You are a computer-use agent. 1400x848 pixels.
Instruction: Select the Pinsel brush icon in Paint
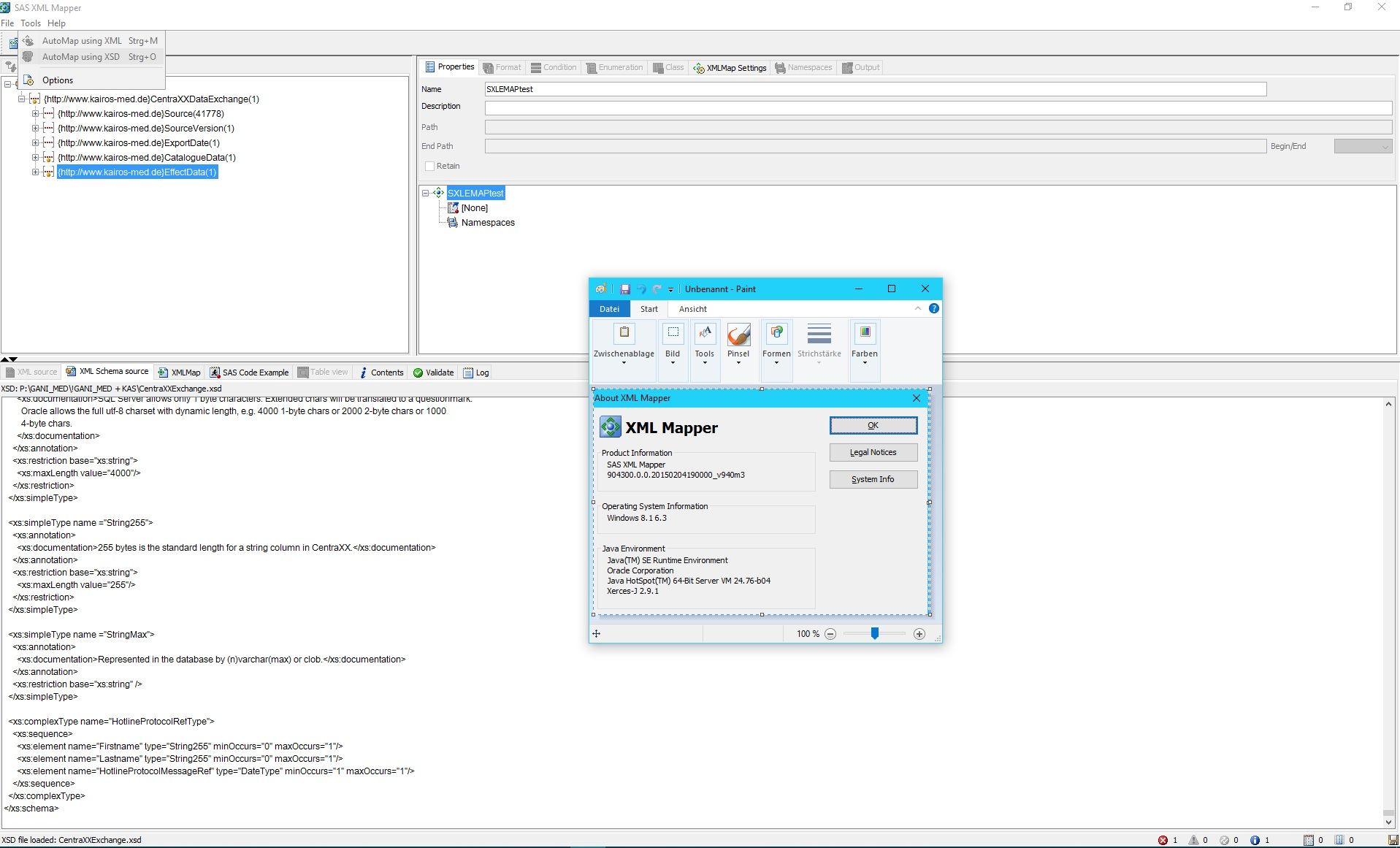point(738,335)
